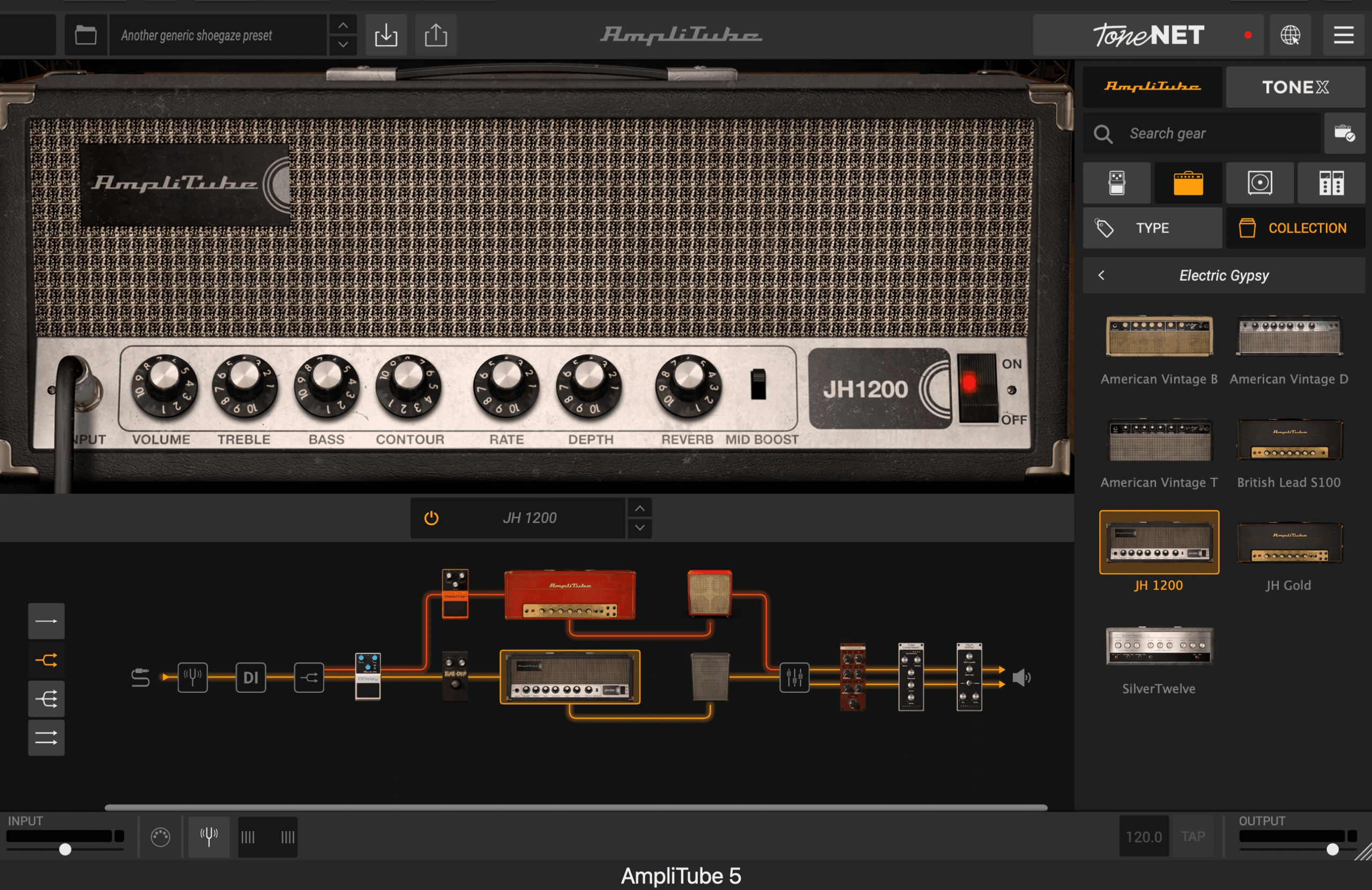Select the parallel split chain preset icon
Image resolution: width=1372 pixels, height=890 pixels.
pyautogui.click(x=46, y=661)
